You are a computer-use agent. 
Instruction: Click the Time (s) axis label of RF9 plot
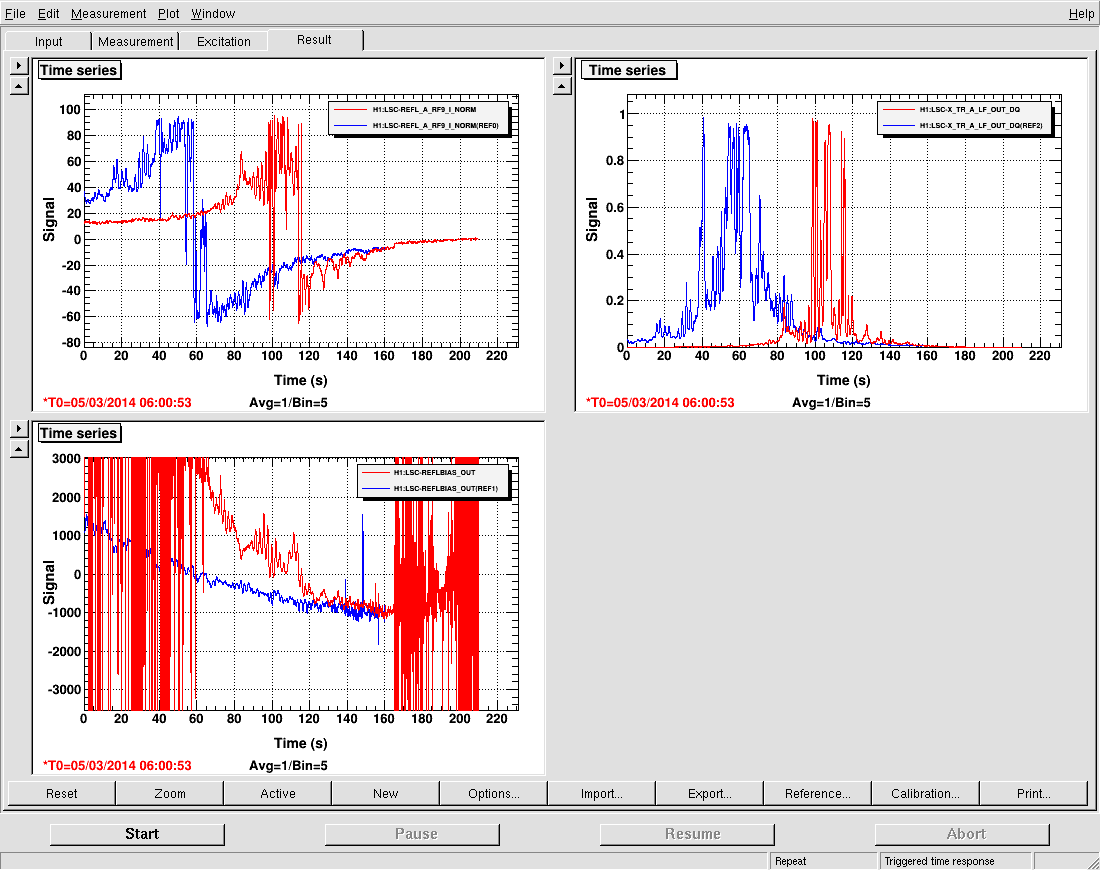[300, 380]
